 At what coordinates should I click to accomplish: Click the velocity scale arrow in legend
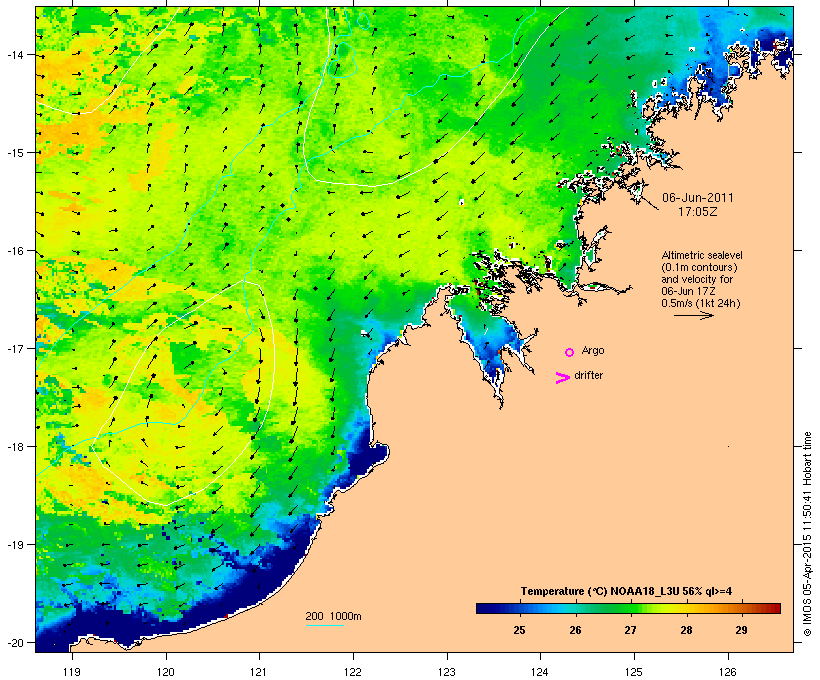[693, 315]
